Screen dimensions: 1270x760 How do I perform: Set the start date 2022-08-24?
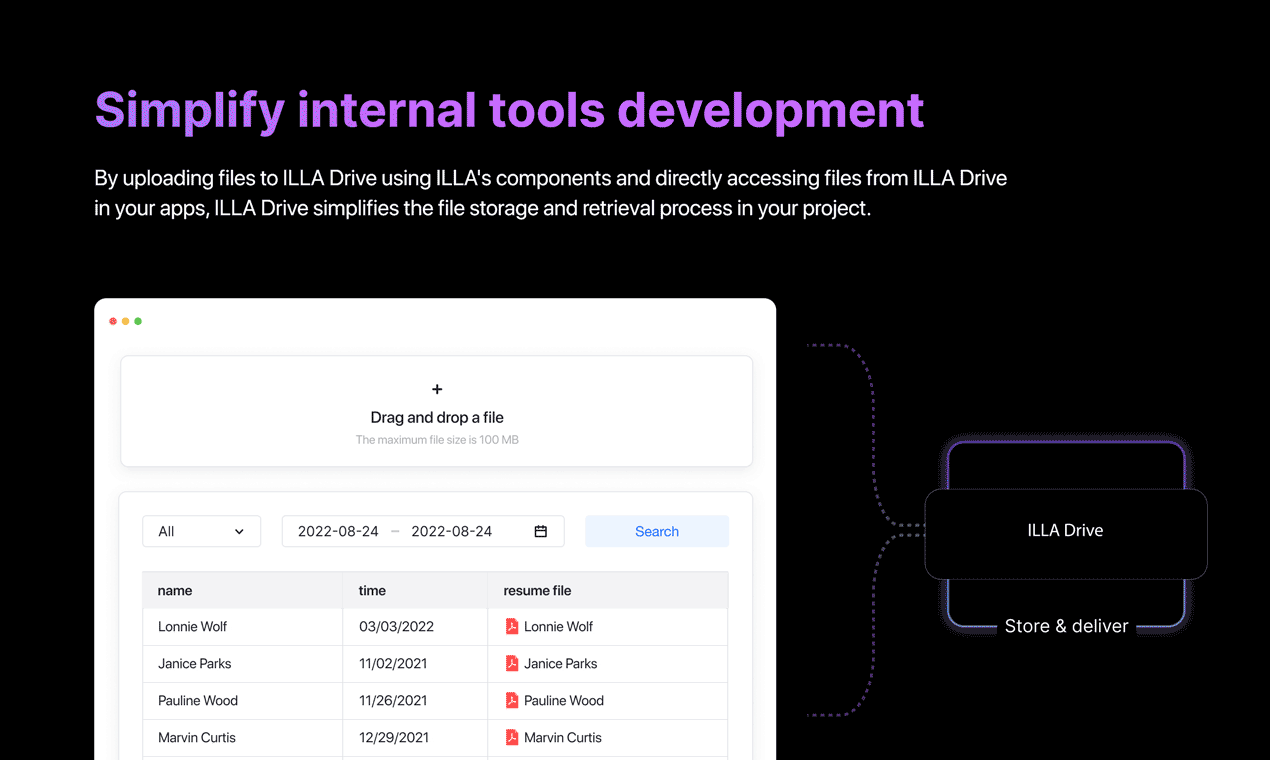click(338, 531)
